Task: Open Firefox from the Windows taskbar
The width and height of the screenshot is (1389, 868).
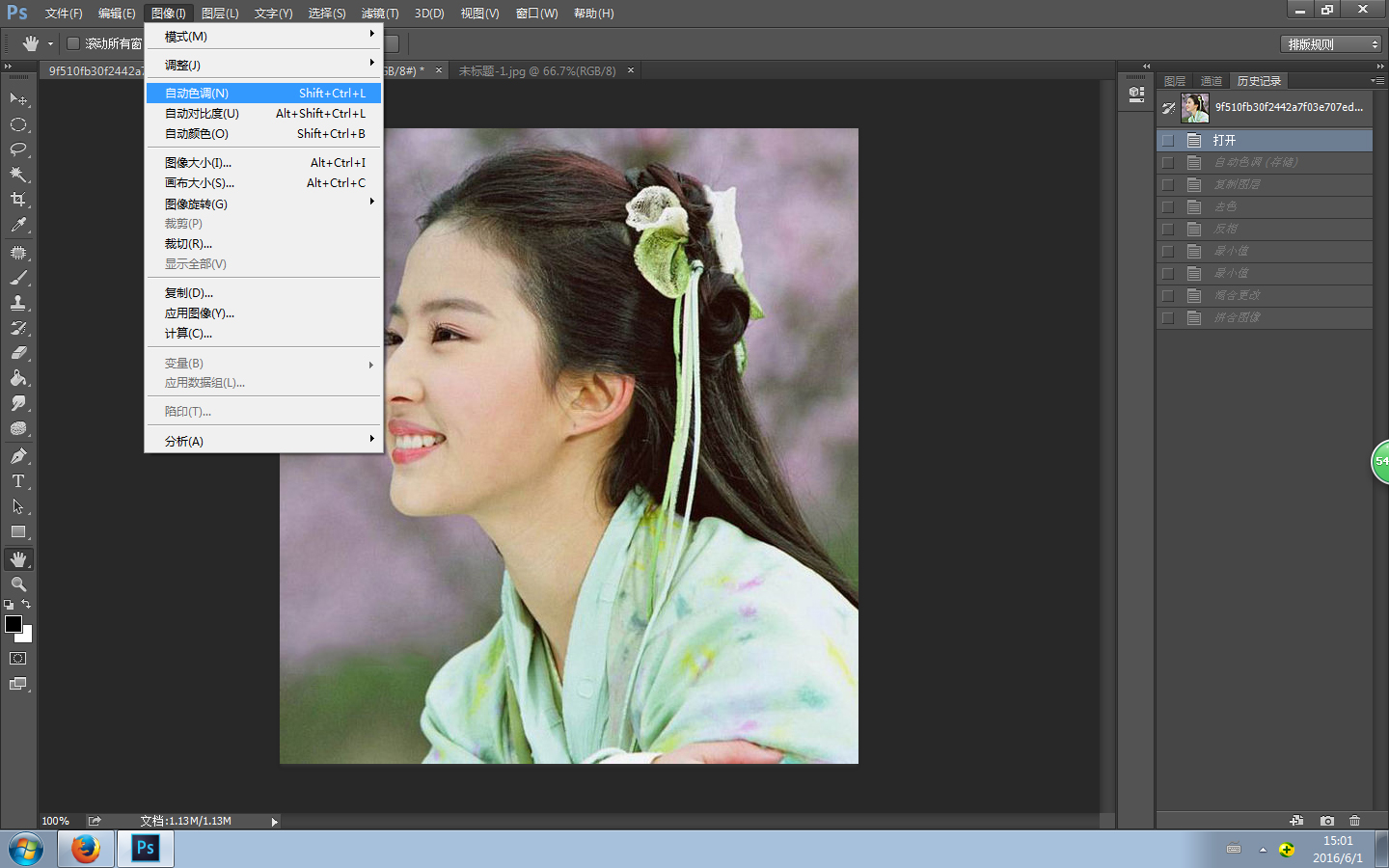Action: coord(86,849)
